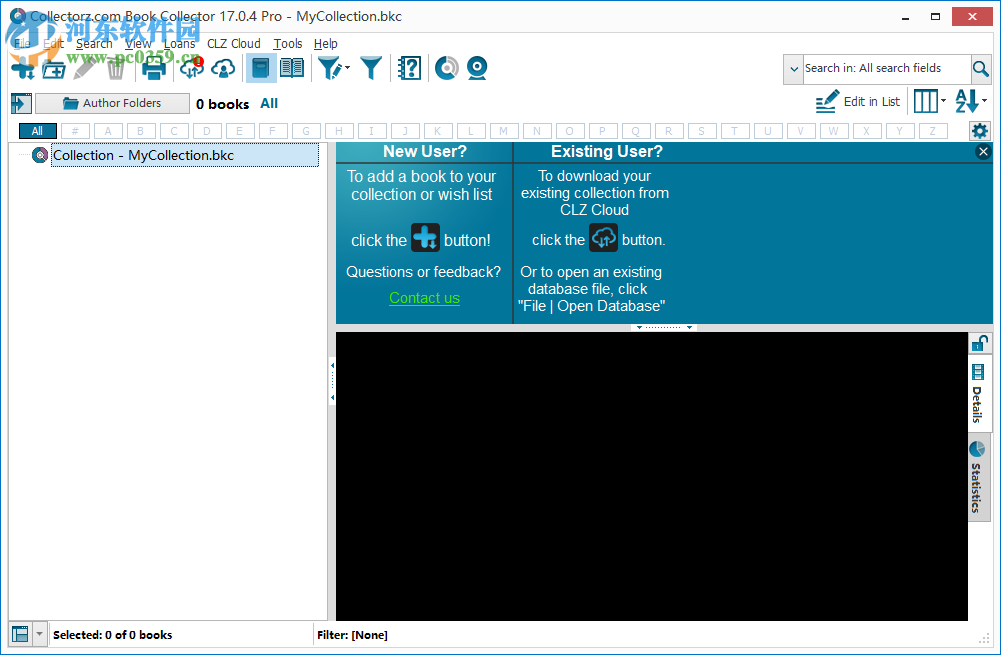Open the Loans menu
1001x655 pixels.
point(179,43)
